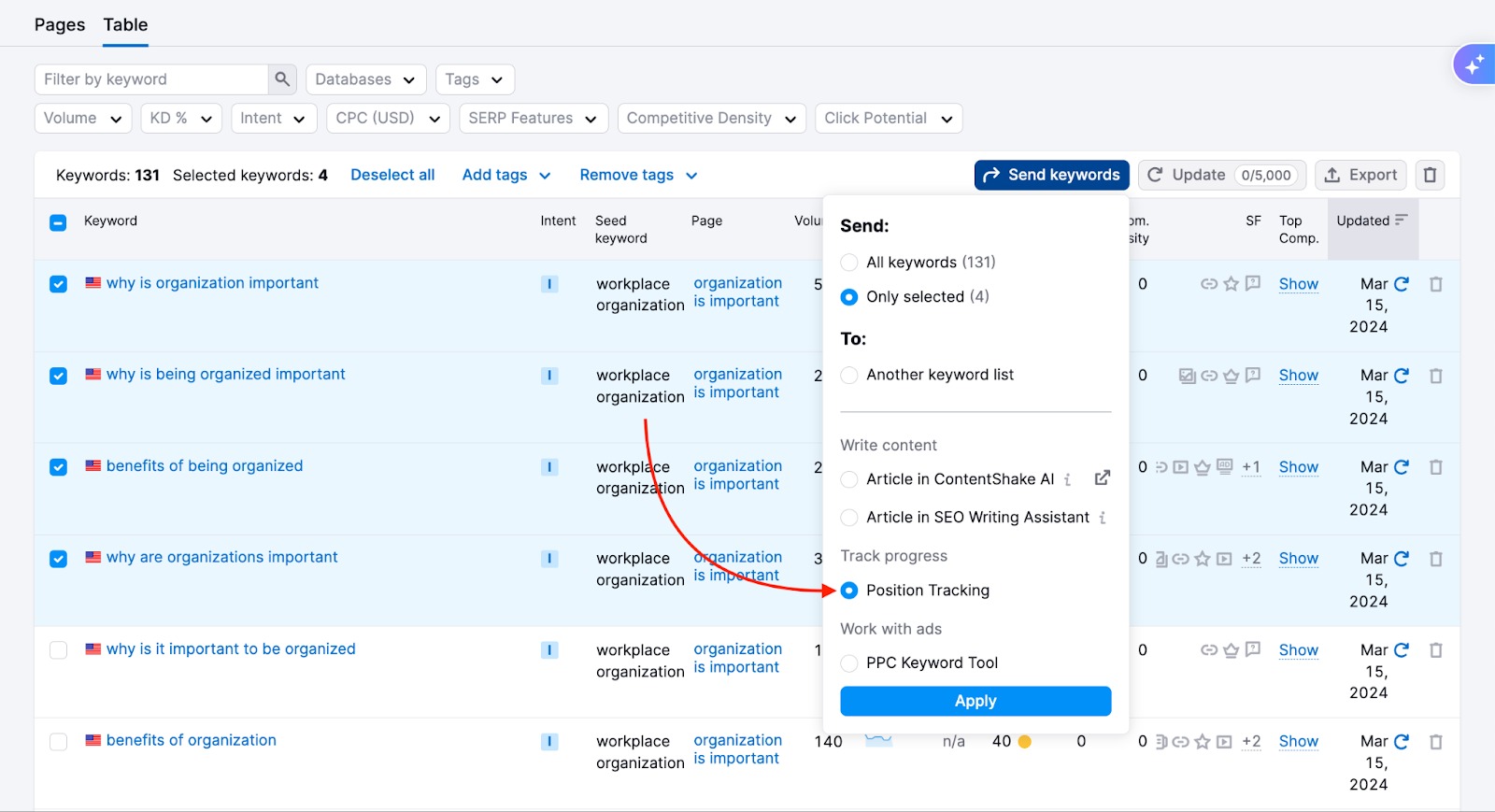The width and height of the screenshot is (1495, 812).
Task: Select the 'All keywords (131)' radio option
Action: pyautogui.click(x=849, y=263)
